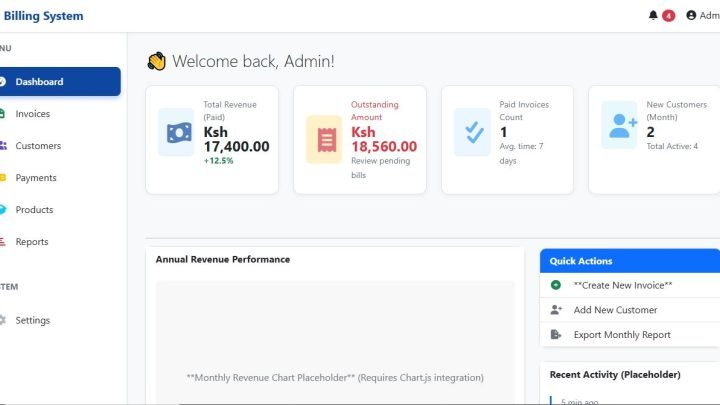Image resolution: width=720 pixels, height=405 pixels.
Task: Click the notification bell icon
Action: pyautogui.click(x=653, y=16)
